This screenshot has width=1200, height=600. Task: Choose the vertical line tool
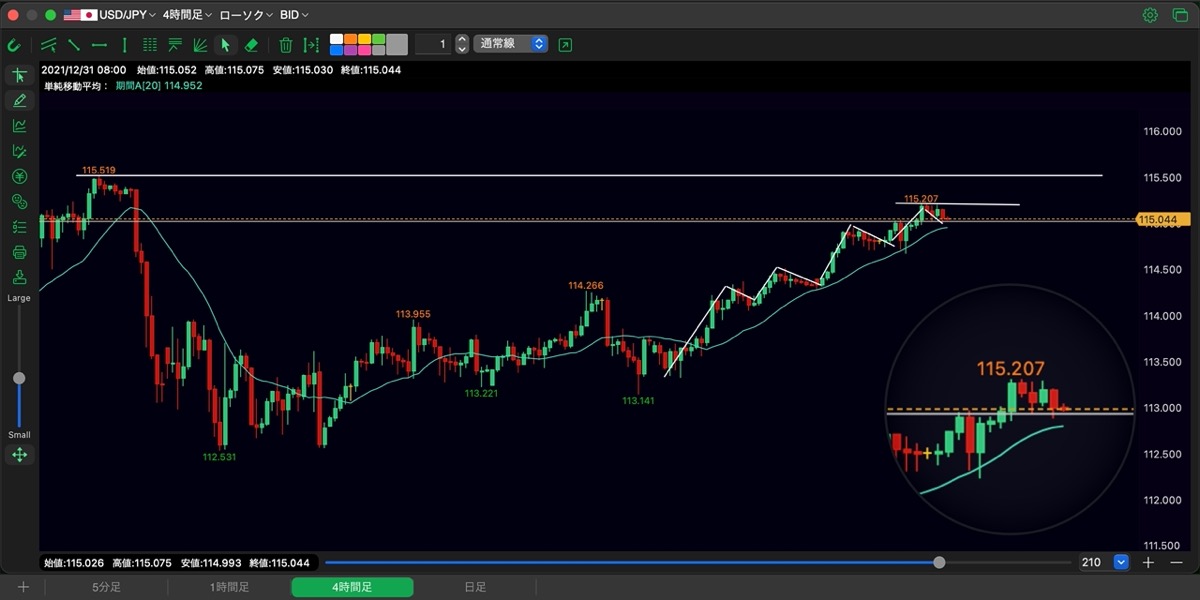[x=124, y=45]
